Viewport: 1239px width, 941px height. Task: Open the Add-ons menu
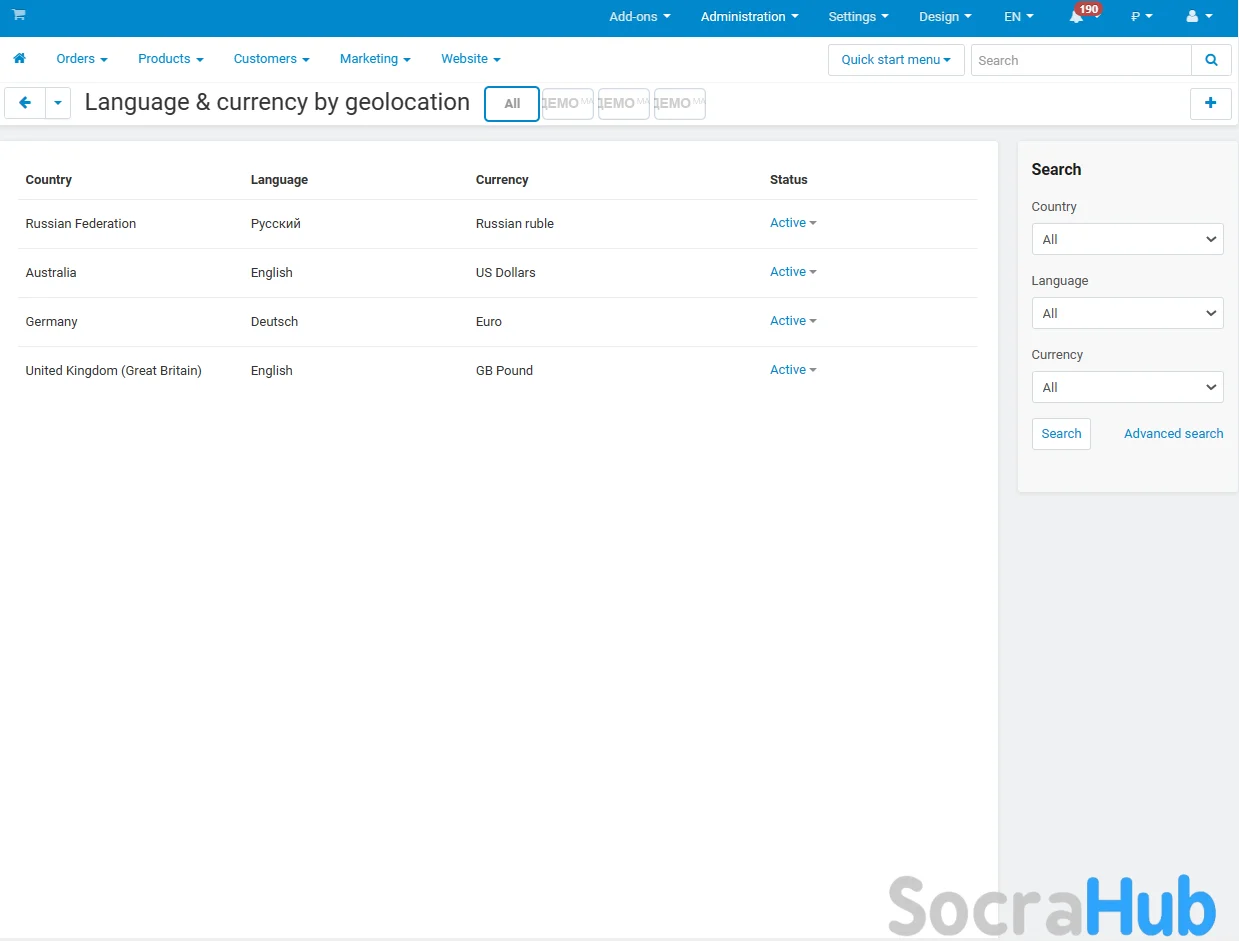click(639, 17)
